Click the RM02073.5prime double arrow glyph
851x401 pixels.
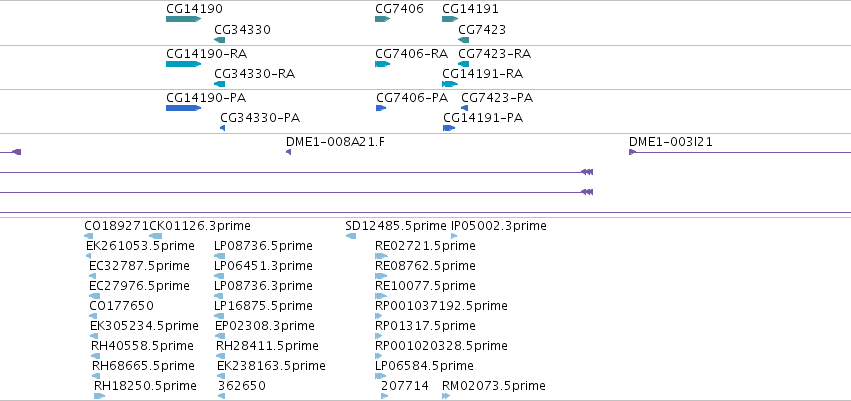point(446,396)
